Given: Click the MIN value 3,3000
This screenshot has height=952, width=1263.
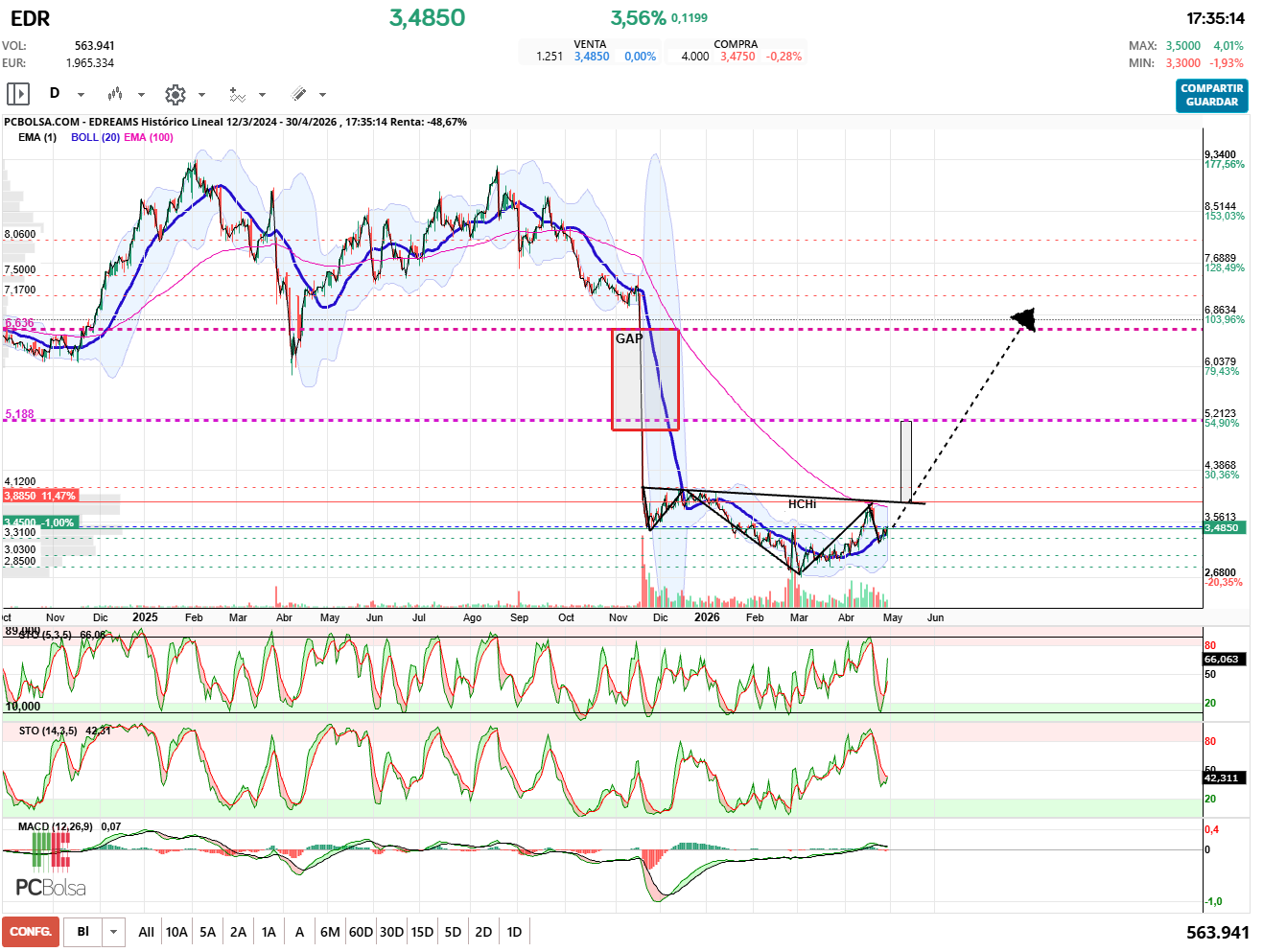Looking at the screenshot, I should point(1183,63).
